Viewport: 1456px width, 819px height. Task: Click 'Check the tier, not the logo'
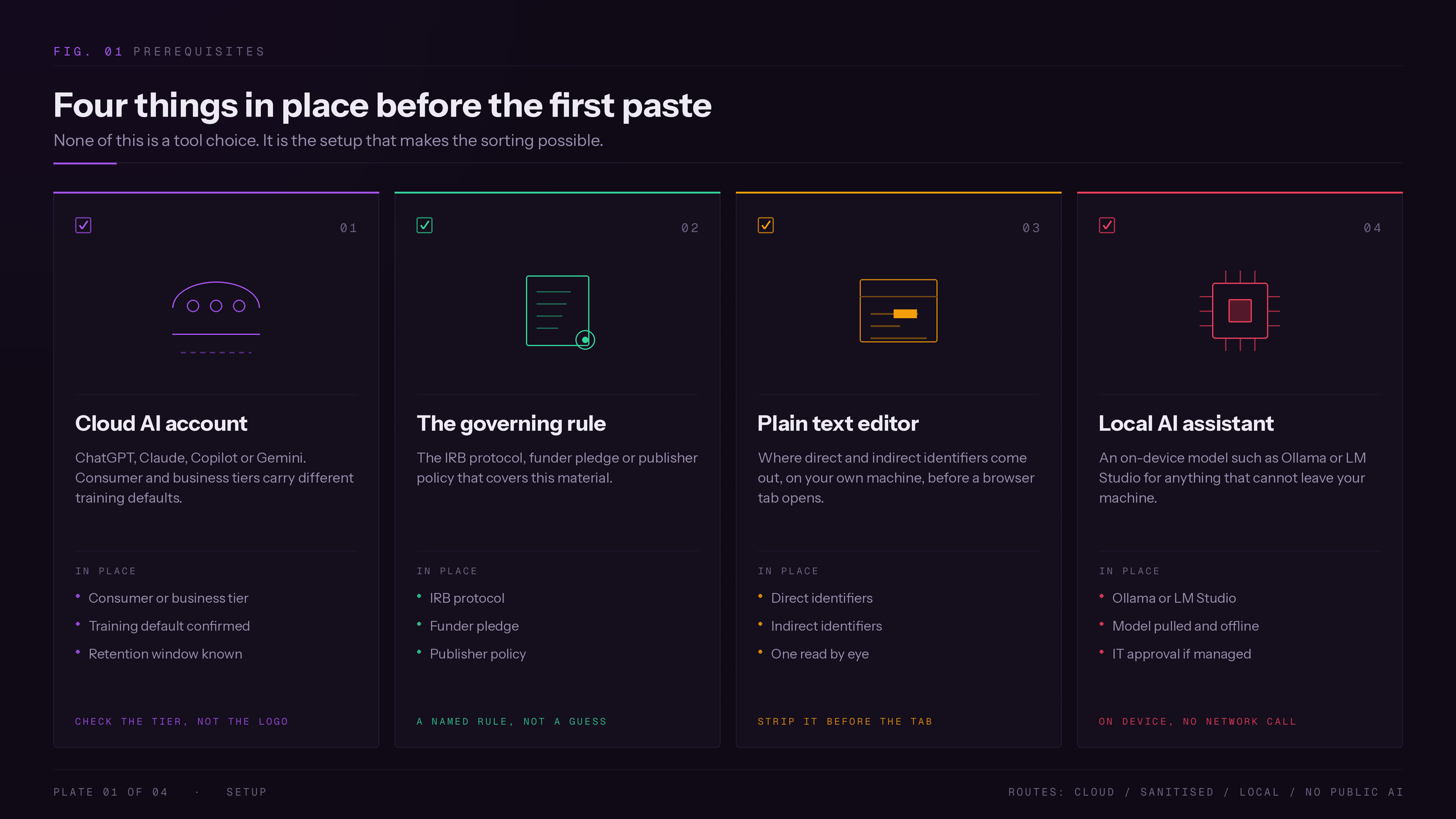(182, 721)
